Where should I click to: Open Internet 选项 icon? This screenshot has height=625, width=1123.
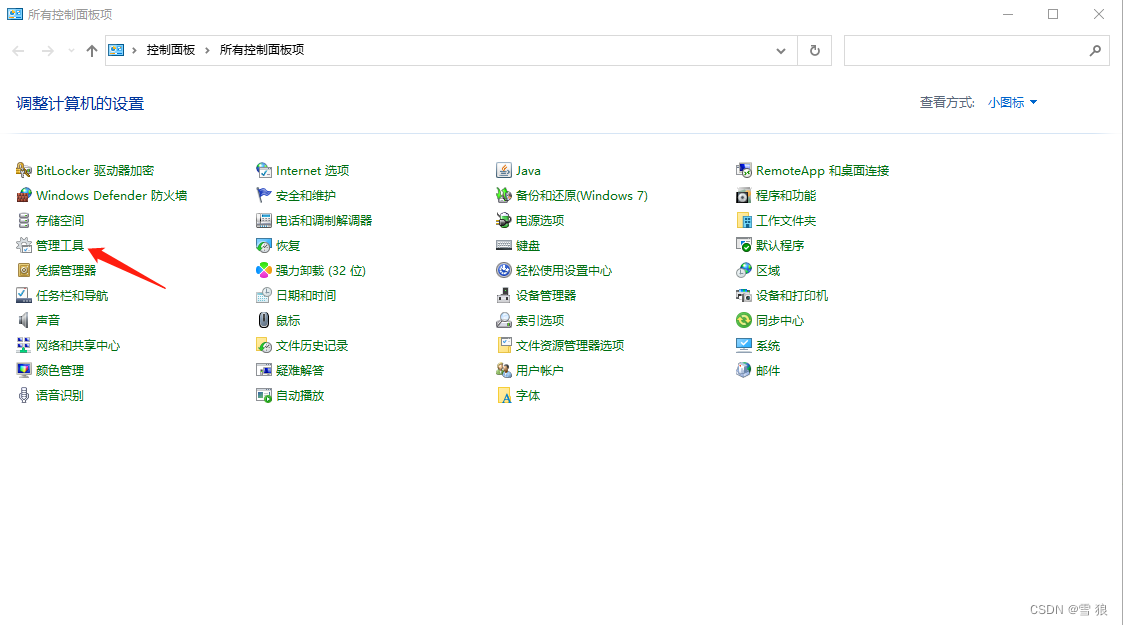tap(264, 170)
